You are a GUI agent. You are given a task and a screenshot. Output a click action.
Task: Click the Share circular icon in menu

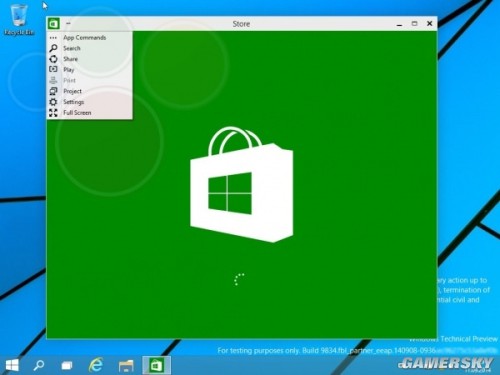pyautogui.click(x=53, y=59)
